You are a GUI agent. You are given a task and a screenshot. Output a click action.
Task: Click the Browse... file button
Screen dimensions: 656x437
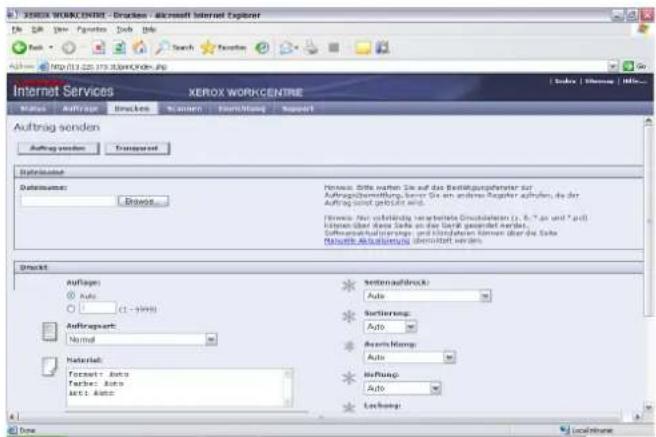pos(143,201)
